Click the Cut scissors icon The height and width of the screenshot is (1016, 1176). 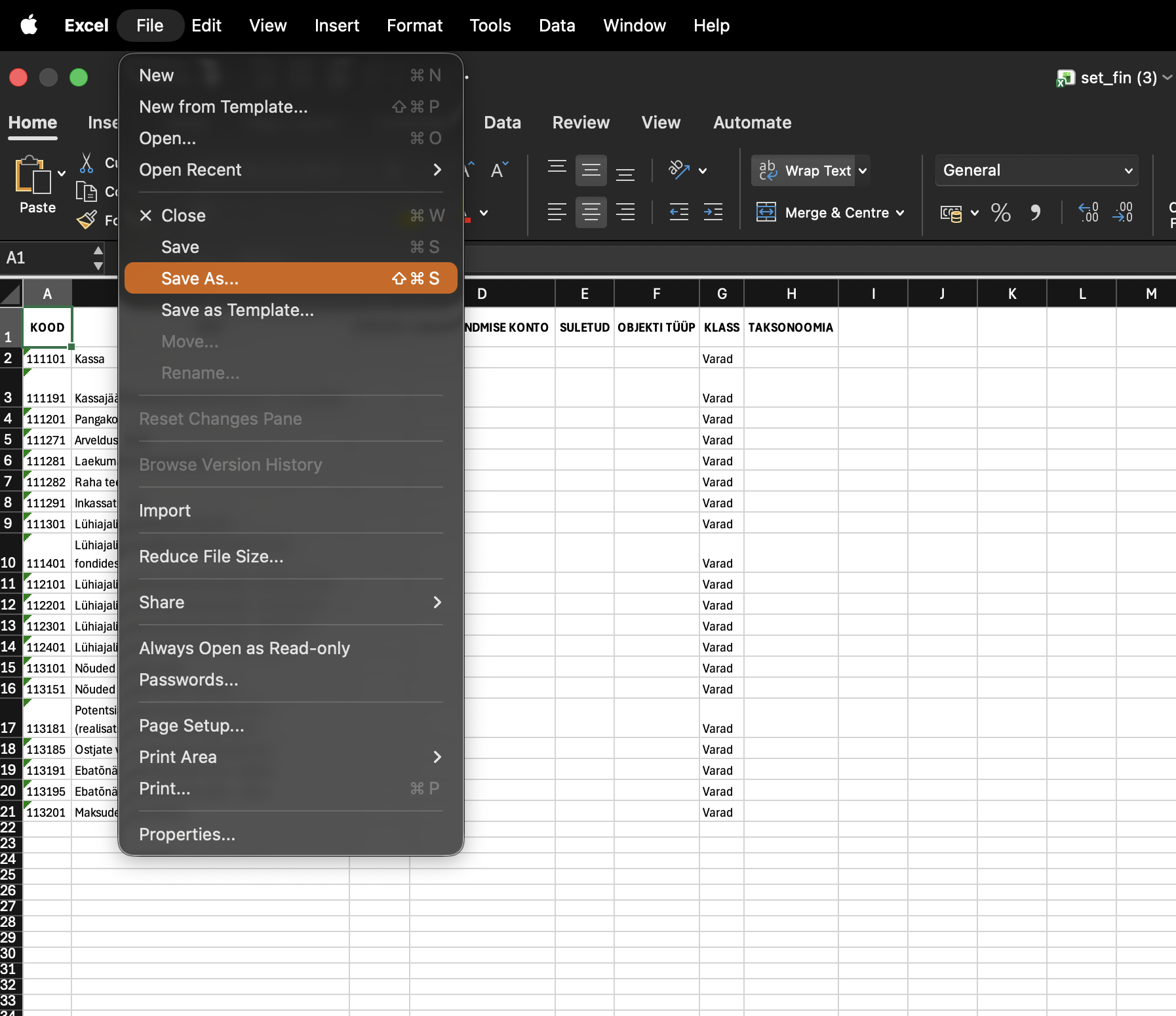(86, 163)
